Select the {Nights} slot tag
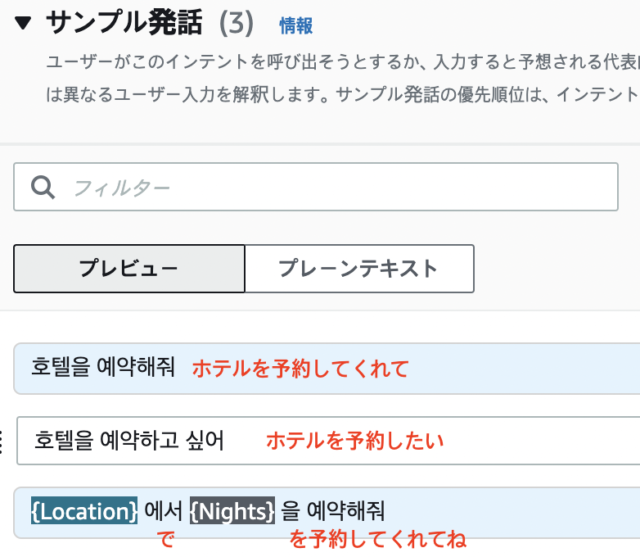640x557 pixels. (232, 511)
